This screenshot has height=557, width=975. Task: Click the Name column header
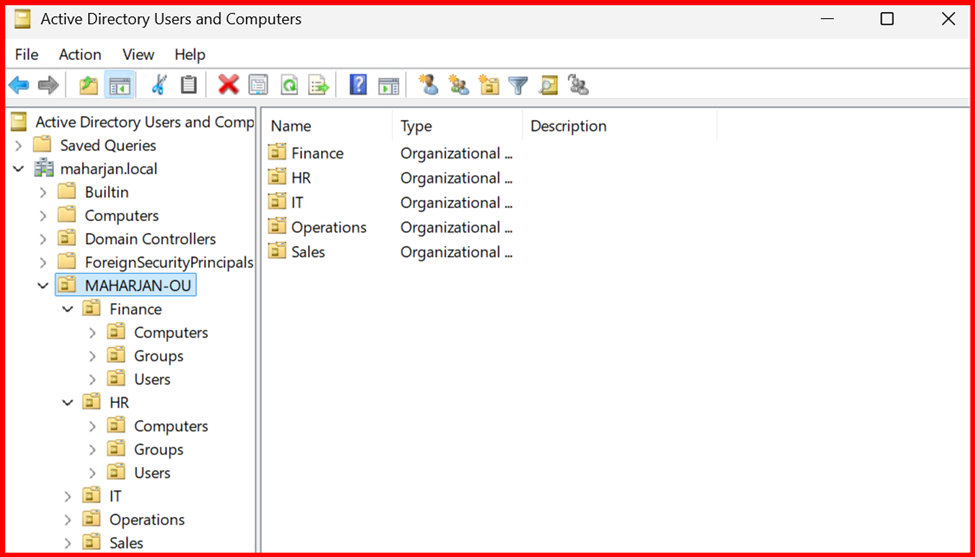click(x=291, y=126)
